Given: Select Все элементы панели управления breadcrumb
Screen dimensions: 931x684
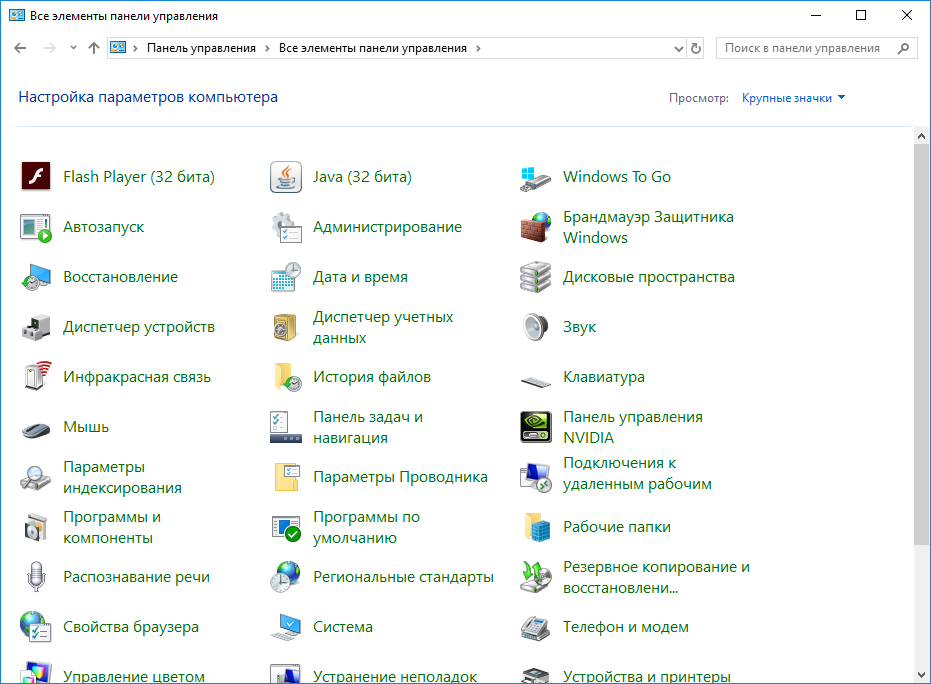Looking at the screenshot, I should pyautogui.click(x=373, y=49).
